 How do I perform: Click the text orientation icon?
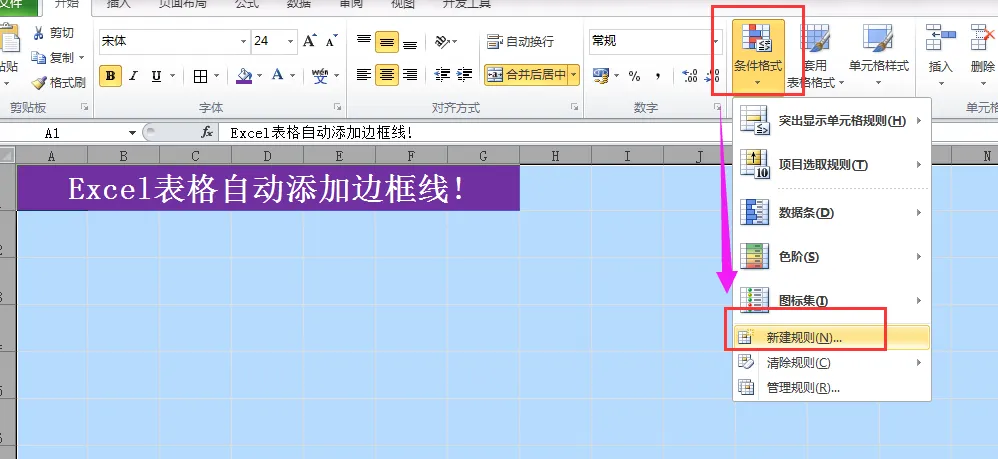[x=443, y=41]
